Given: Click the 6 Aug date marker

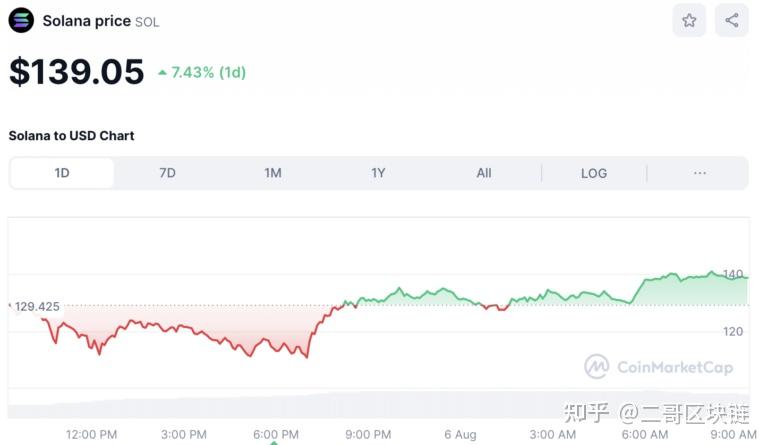Looking at the screenshot, I should tap(460, 435).
